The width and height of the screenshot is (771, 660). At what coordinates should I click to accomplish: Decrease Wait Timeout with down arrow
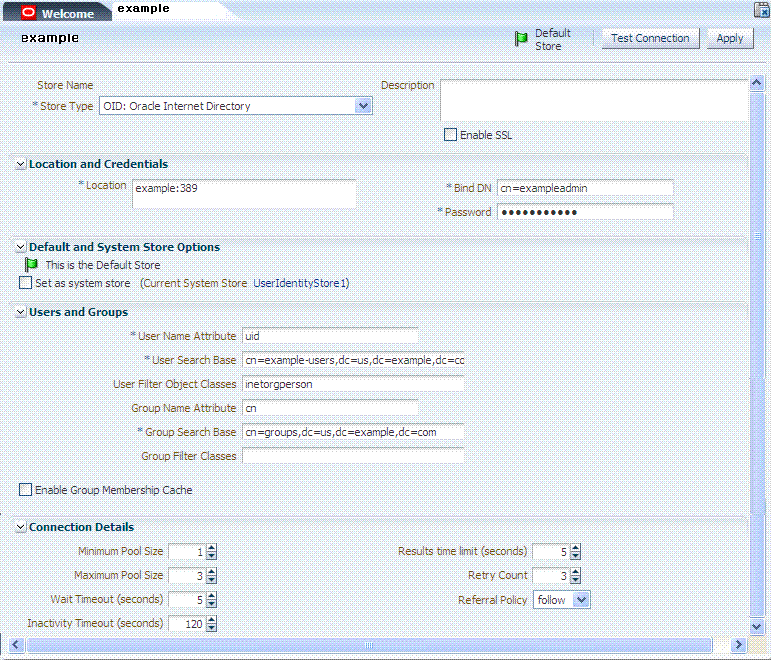click(x=211, y=604)
